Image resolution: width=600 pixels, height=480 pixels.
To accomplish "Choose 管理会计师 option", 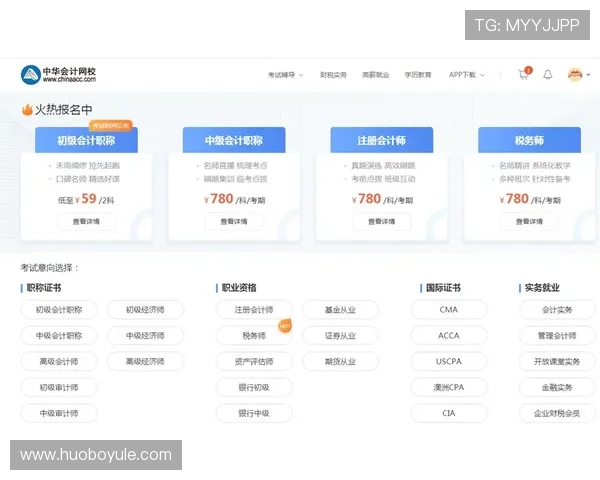I will [x=557, y=336].
